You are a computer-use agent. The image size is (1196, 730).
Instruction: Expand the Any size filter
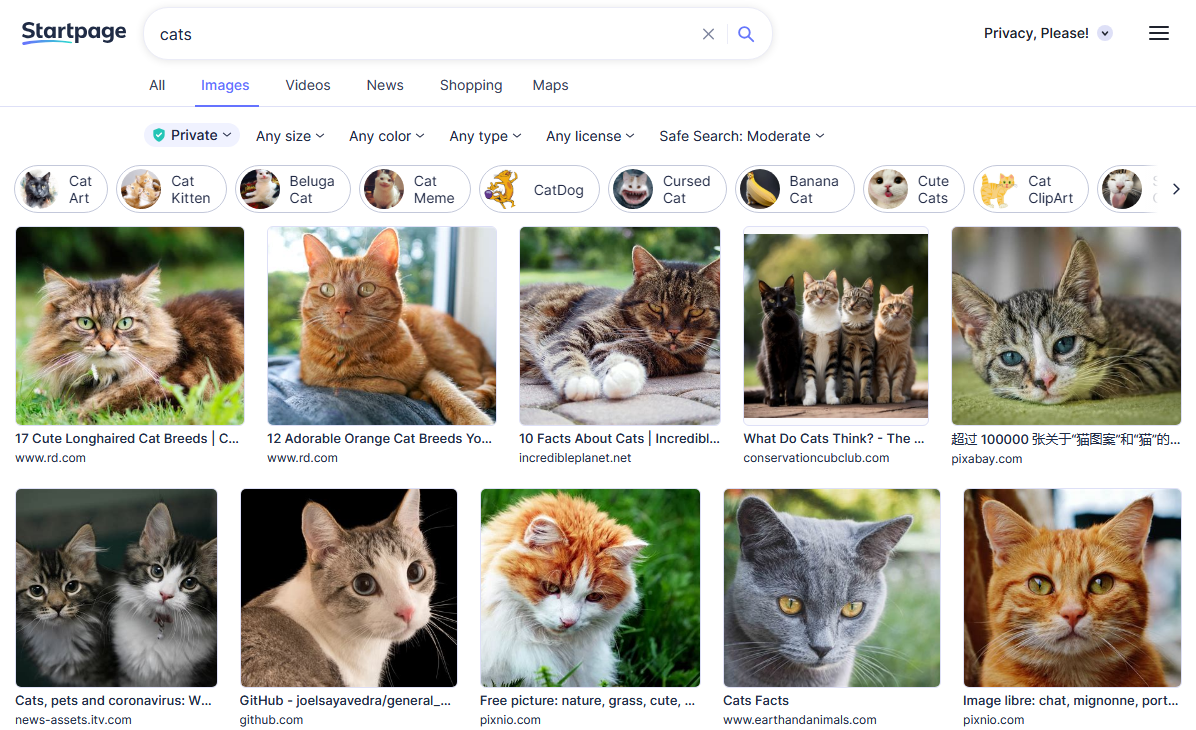289,135
